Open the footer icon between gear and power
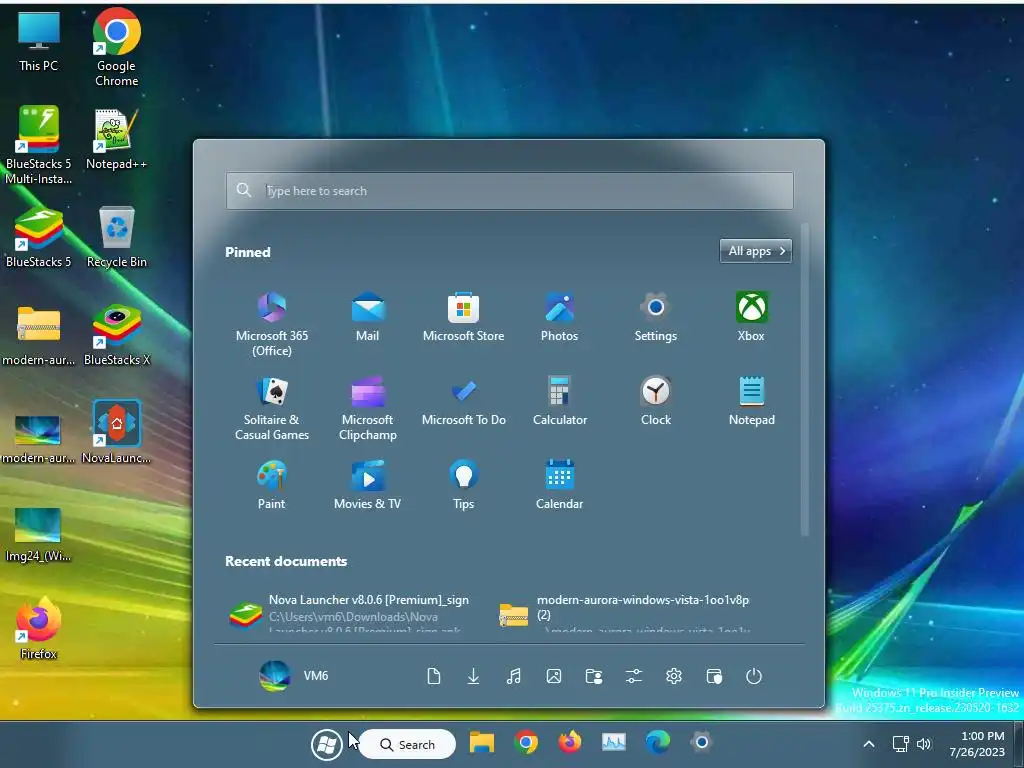Screen dimensions: 1024x768 714,676
